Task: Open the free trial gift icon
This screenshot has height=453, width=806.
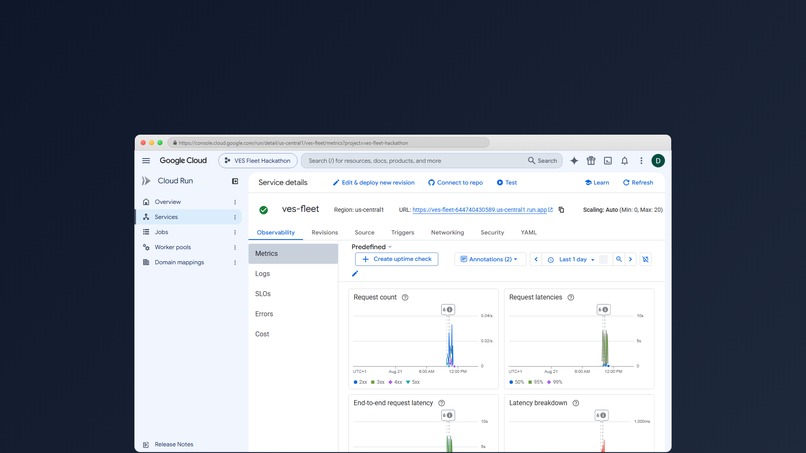Action: point(591,161)
